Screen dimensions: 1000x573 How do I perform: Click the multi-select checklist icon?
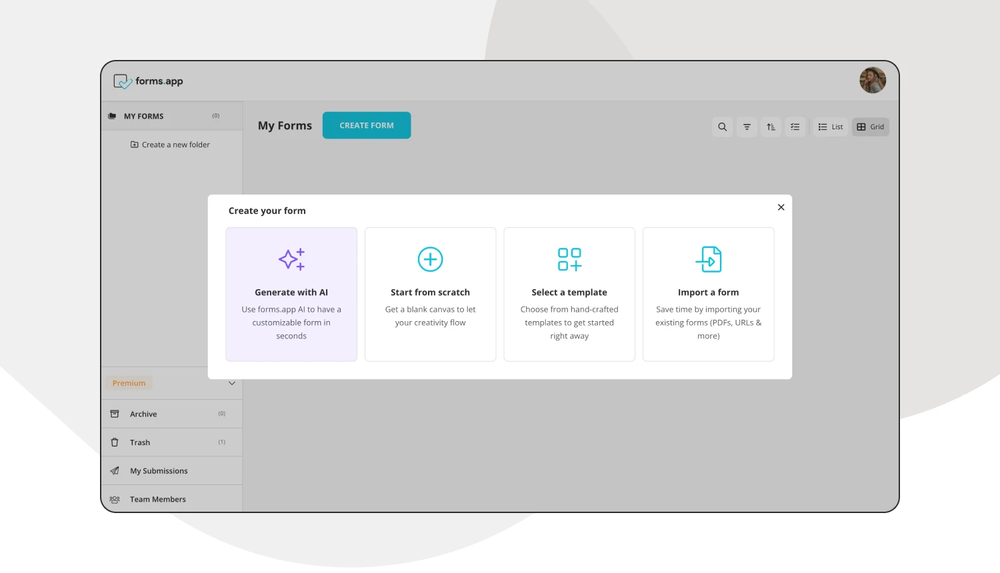pyautogui.click(x=795, y=127)
